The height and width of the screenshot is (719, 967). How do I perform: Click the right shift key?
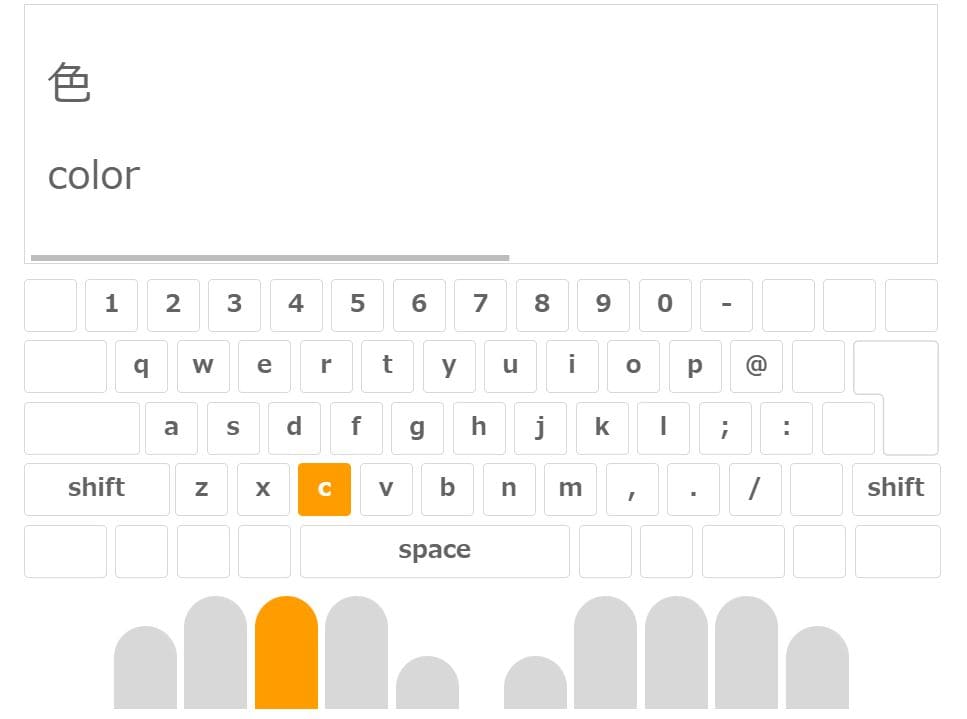pos(896,489)
